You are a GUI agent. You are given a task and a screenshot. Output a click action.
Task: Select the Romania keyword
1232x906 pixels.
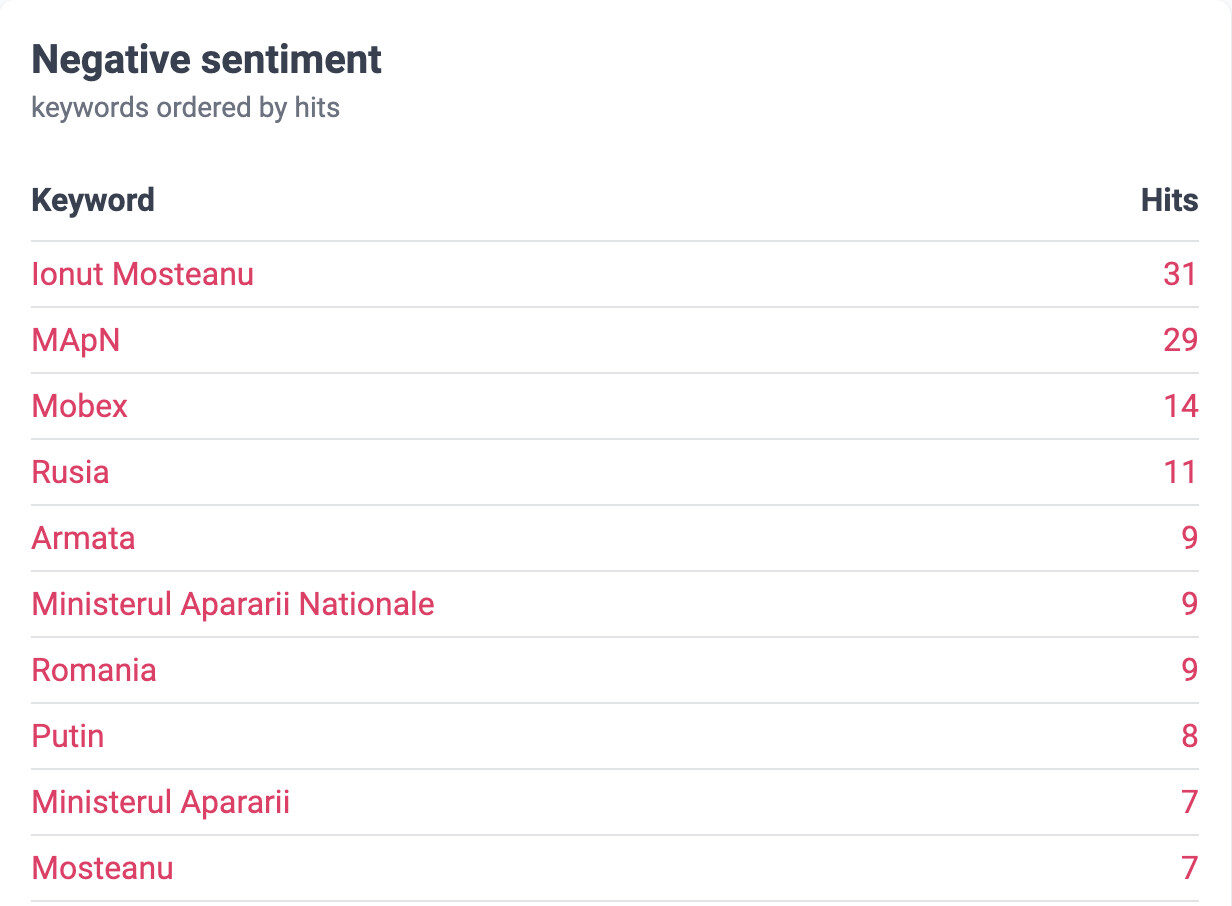(x=94, y=670)
